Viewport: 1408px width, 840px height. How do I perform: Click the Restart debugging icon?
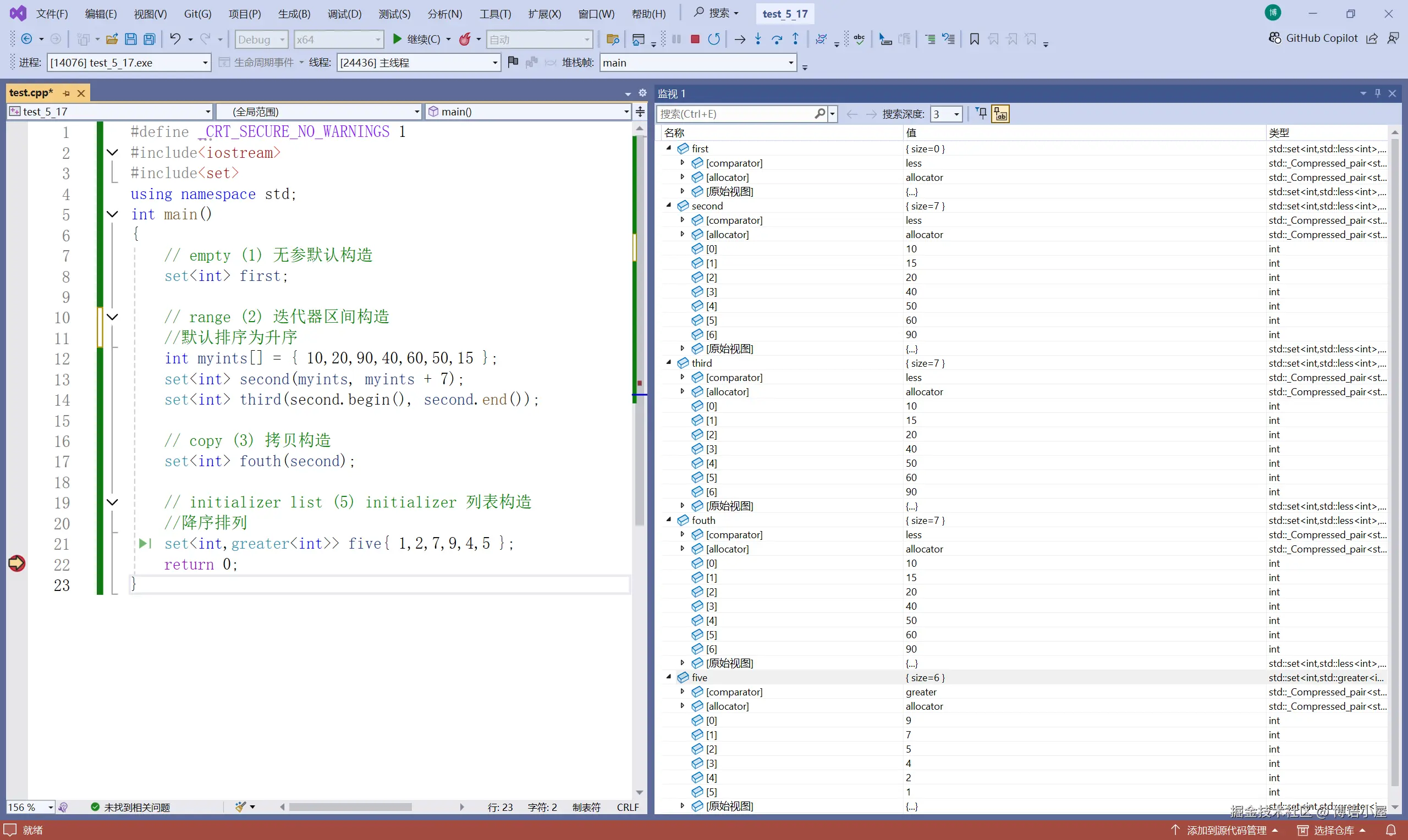[x=714, y=39]
